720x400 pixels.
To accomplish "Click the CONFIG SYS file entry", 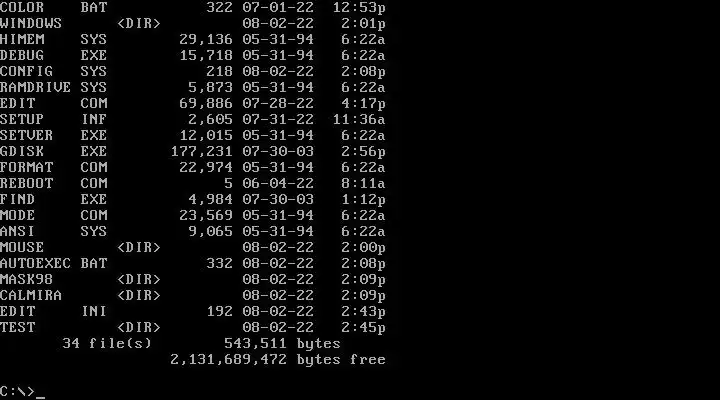I will click(193, 71).
